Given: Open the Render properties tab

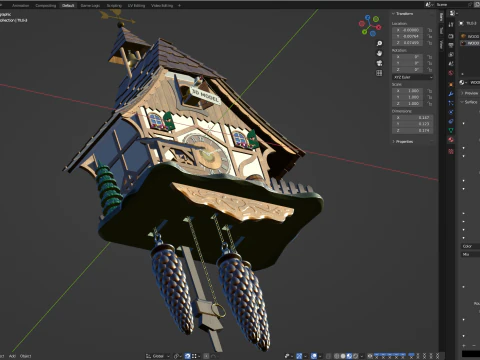Looking at the screenshot, I should coord(451,36).
